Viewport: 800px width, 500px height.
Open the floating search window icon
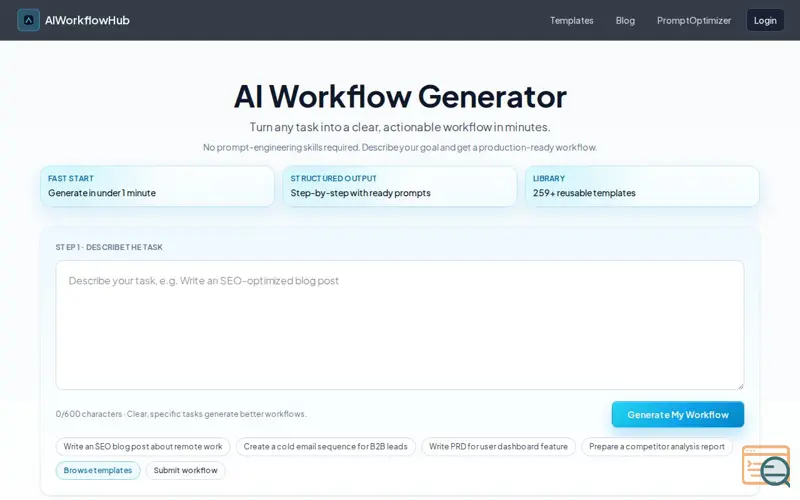point(766,466)
